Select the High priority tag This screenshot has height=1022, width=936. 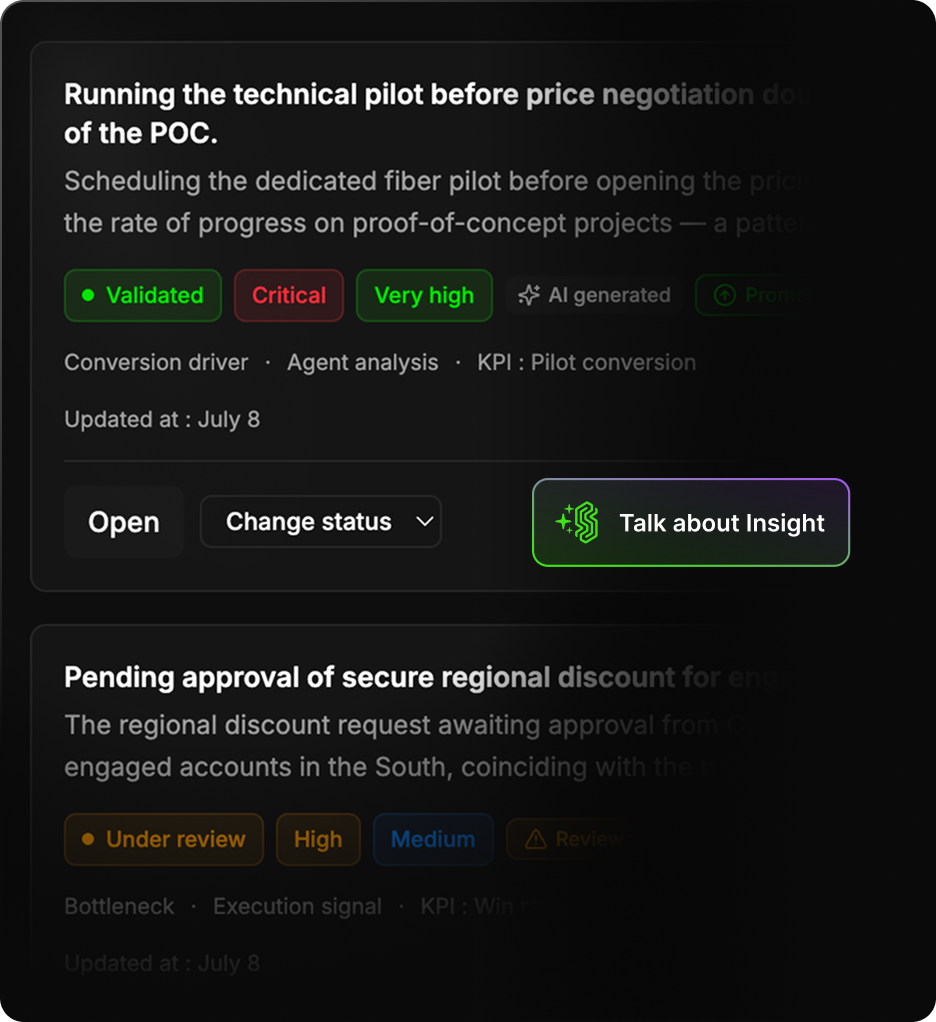tap(318, 839)
